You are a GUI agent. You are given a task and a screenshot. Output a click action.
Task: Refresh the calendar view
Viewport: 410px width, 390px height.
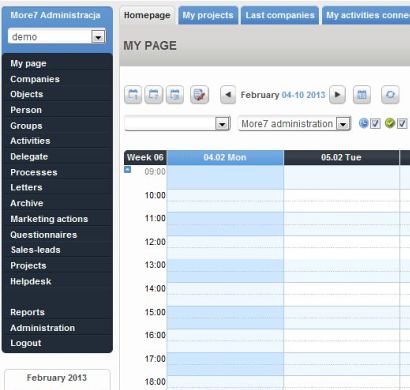[390, 95]
